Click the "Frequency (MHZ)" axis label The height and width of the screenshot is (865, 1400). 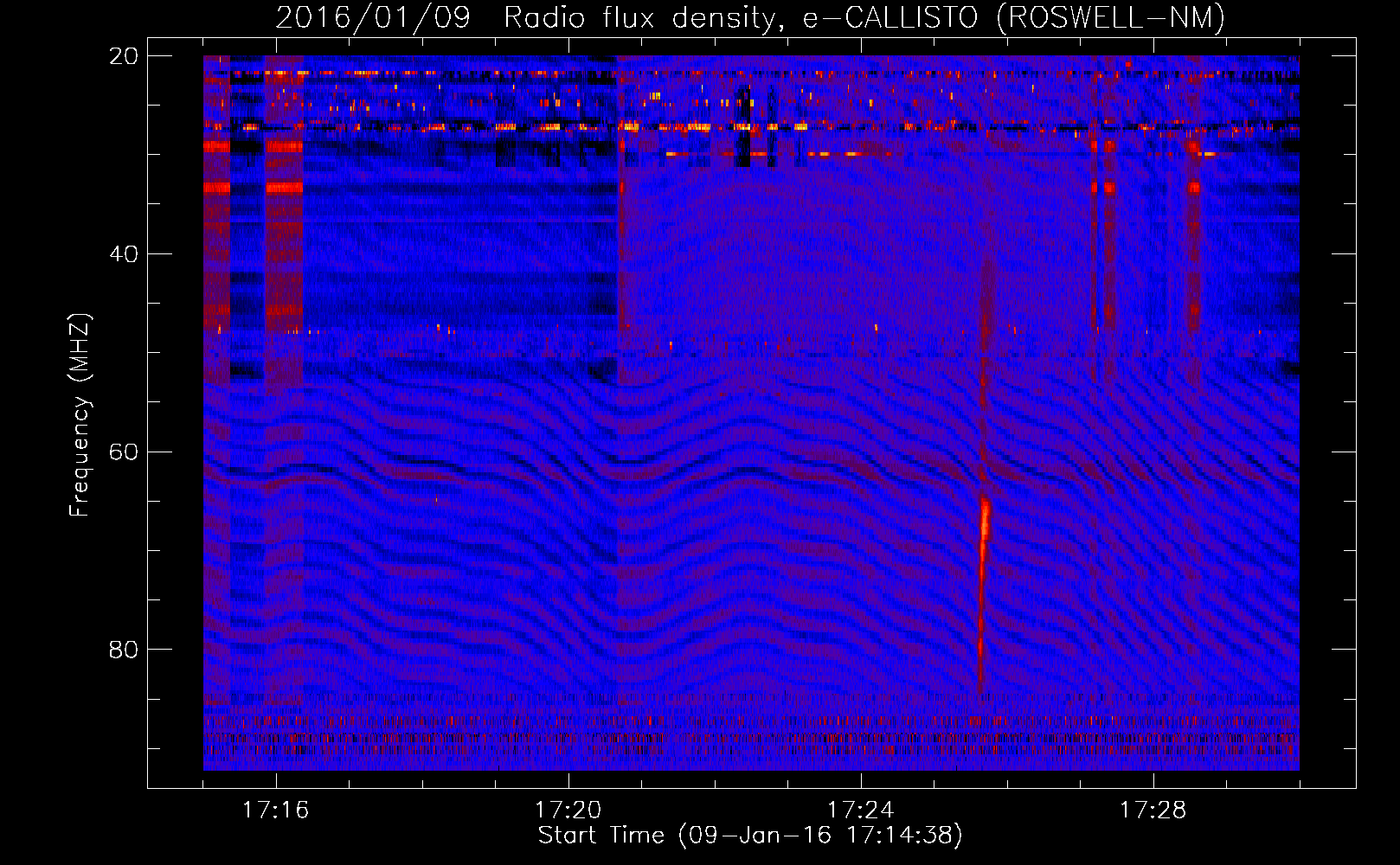80,415
